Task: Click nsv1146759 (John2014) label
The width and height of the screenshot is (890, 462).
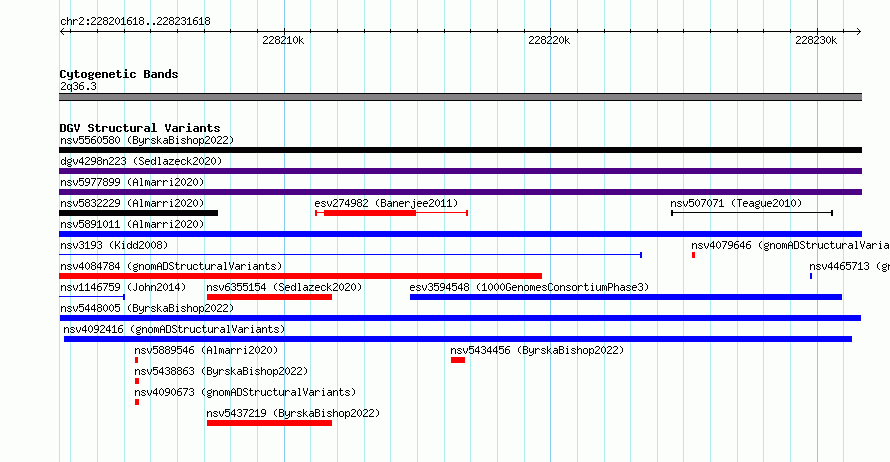Action: [x=123, y=287]
